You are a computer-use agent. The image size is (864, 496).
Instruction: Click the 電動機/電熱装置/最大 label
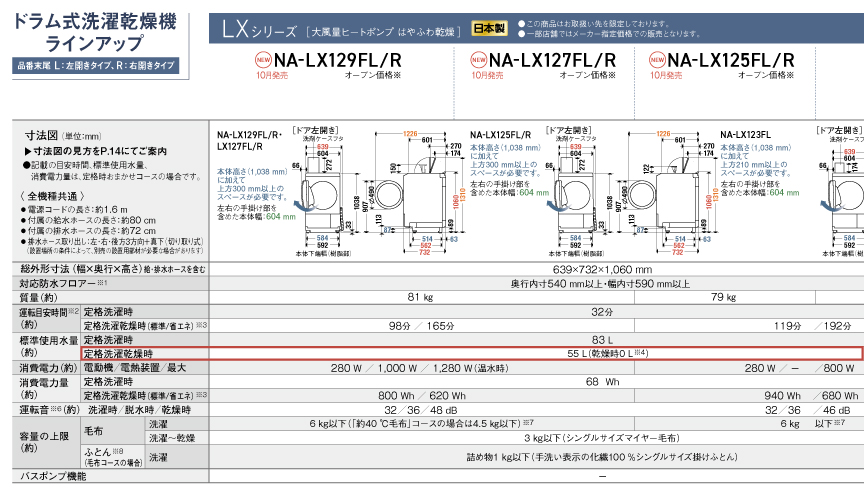pos(134,368)
